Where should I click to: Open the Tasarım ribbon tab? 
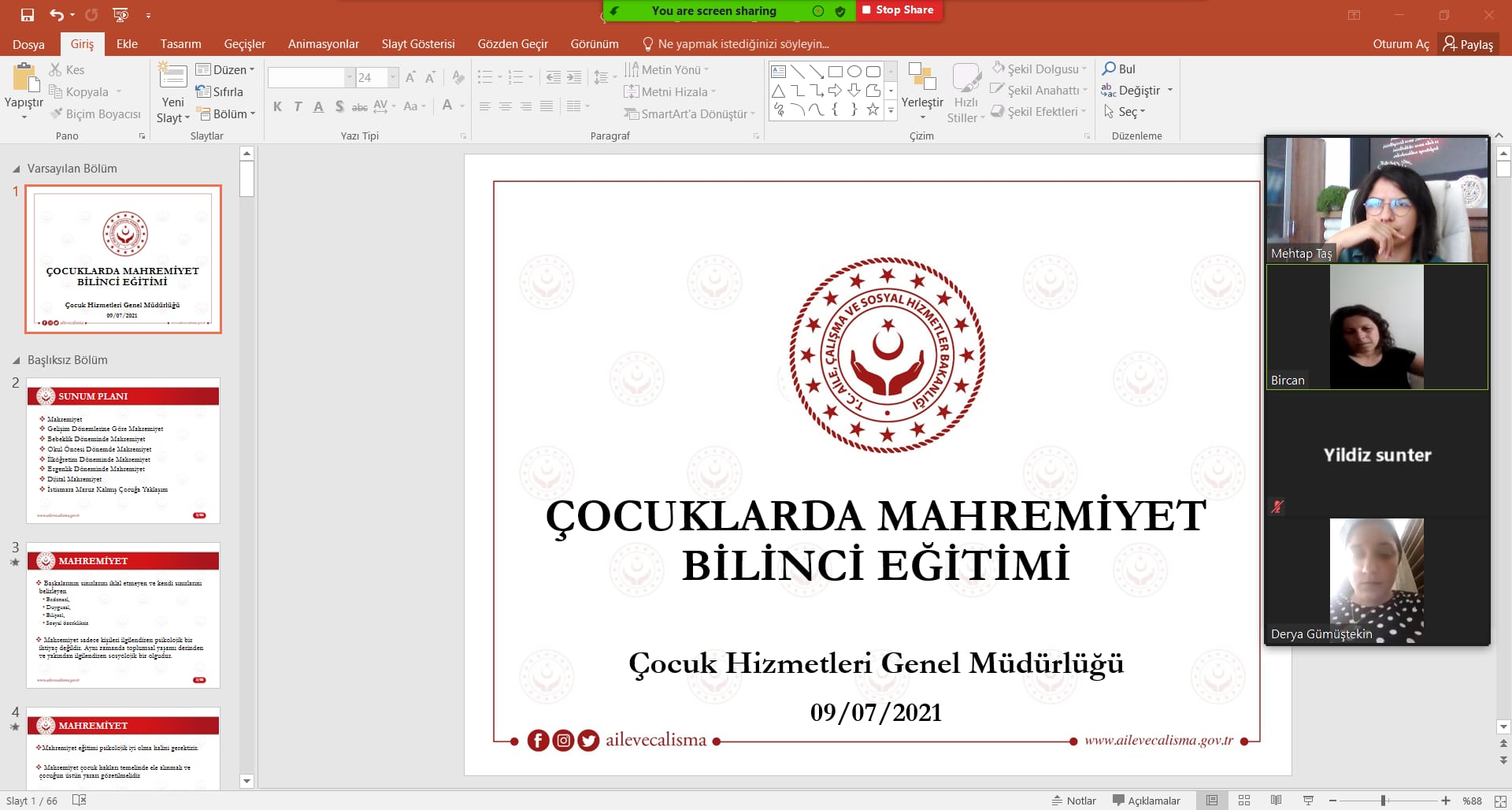tap(180, 44)
